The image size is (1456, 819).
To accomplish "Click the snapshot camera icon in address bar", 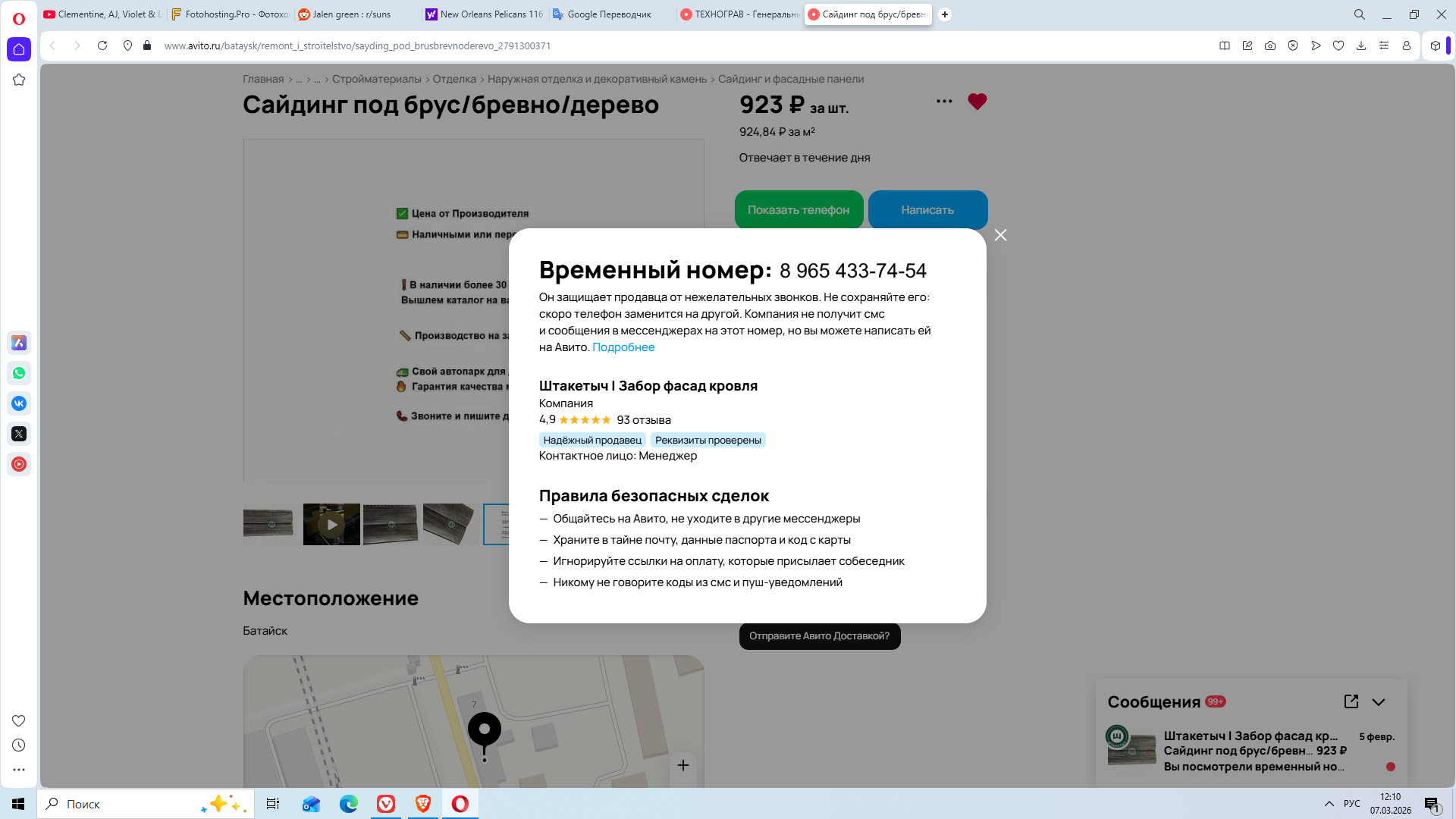I will point(1270,45).
